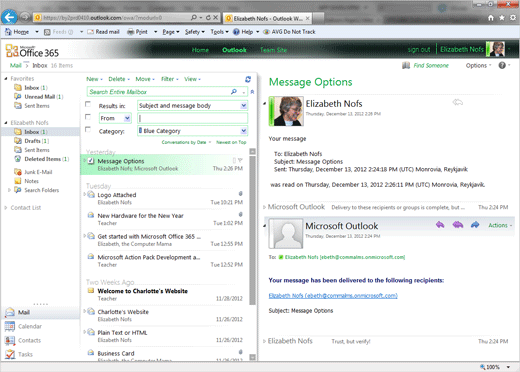Open Conversations by Date sort dropdown

(186, 142)
